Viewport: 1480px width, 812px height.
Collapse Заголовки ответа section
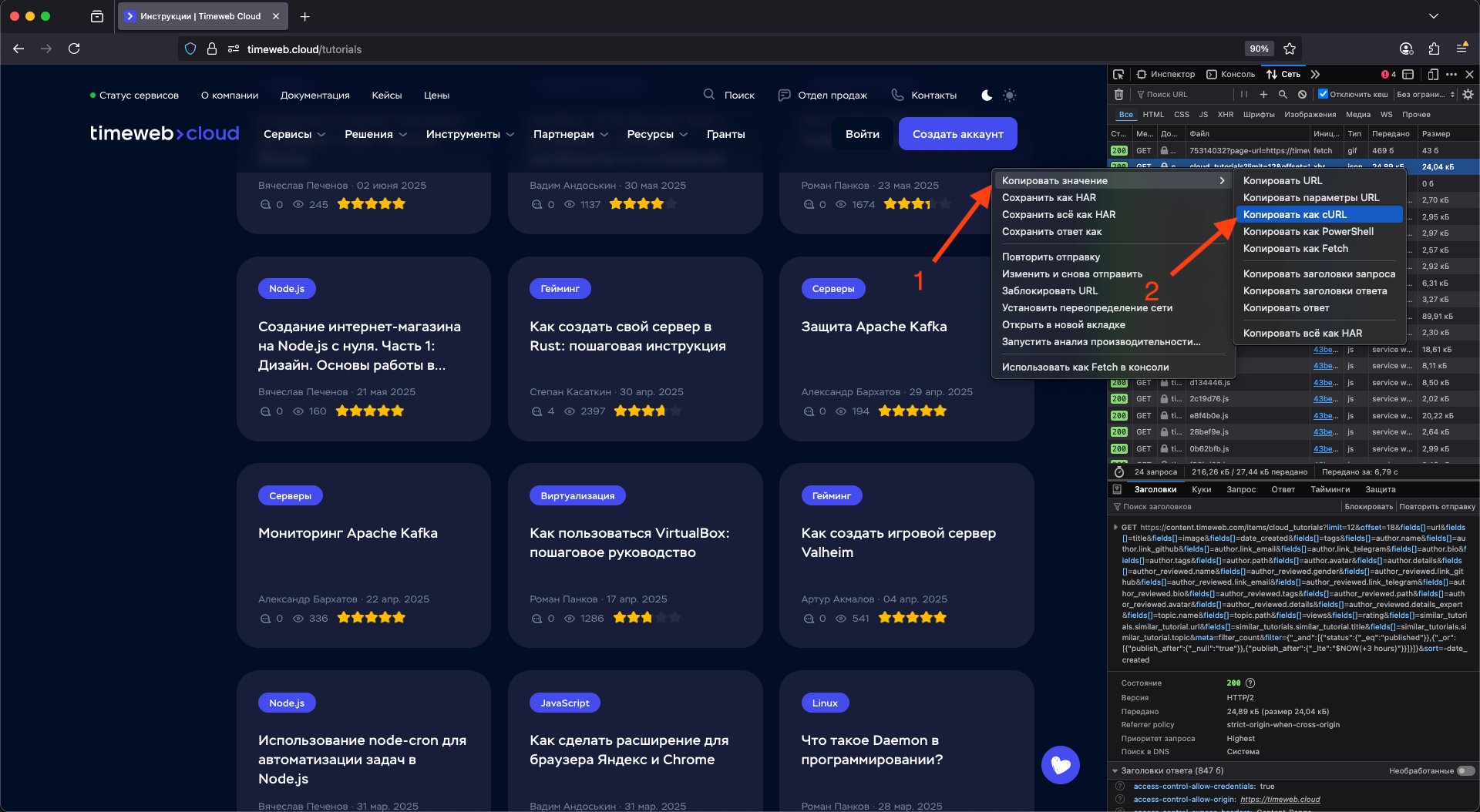(1115, 770)
